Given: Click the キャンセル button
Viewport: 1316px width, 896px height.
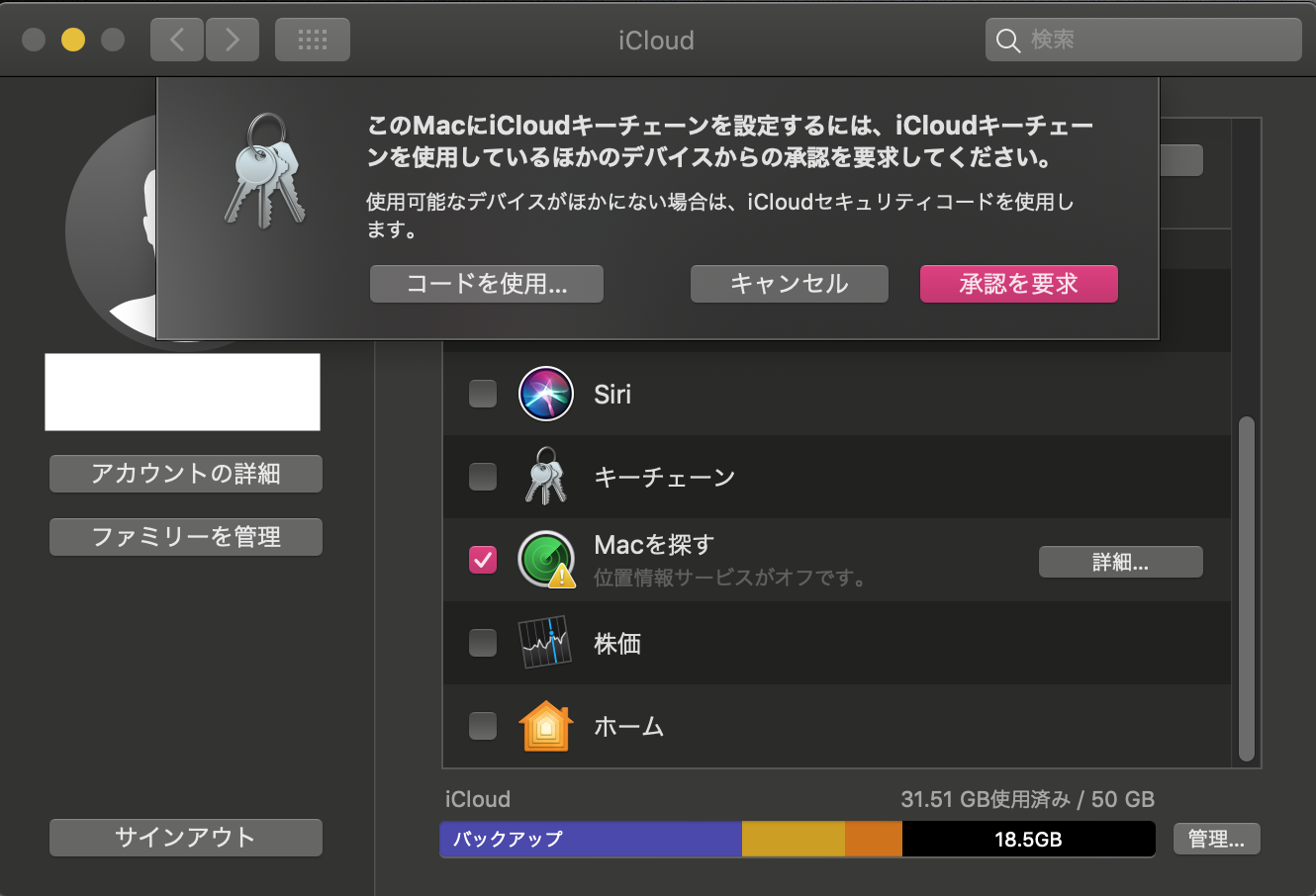Looking at the screenshot, I should 790,284.
